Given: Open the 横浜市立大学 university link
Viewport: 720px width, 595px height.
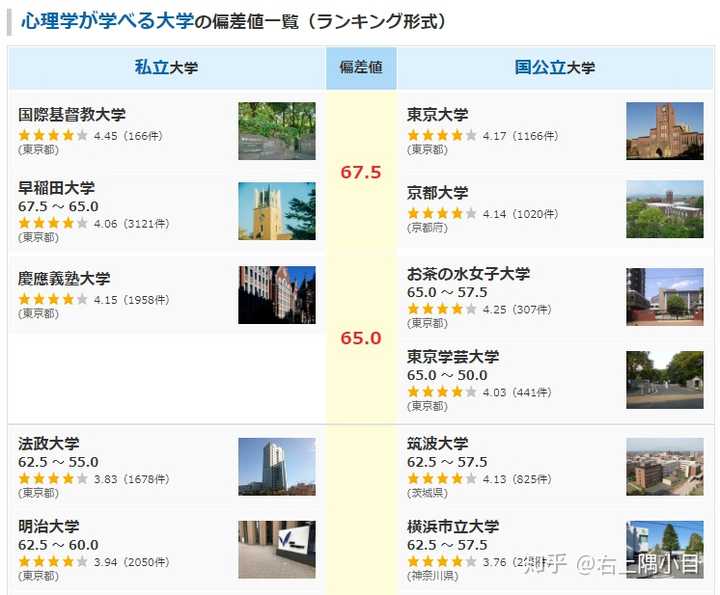Looking at the screenshot, I should tap(453, 526).
